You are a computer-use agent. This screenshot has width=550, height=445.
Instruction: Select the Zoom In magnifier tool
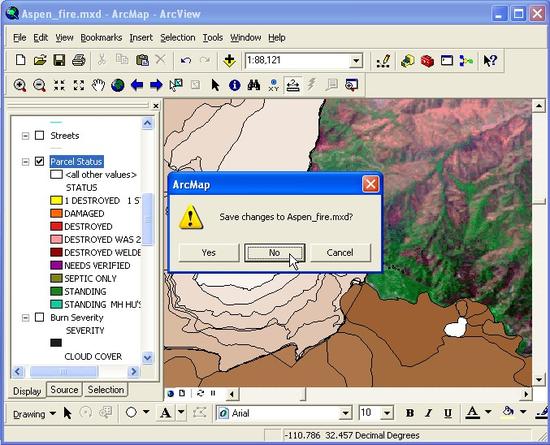coord(20,85)
